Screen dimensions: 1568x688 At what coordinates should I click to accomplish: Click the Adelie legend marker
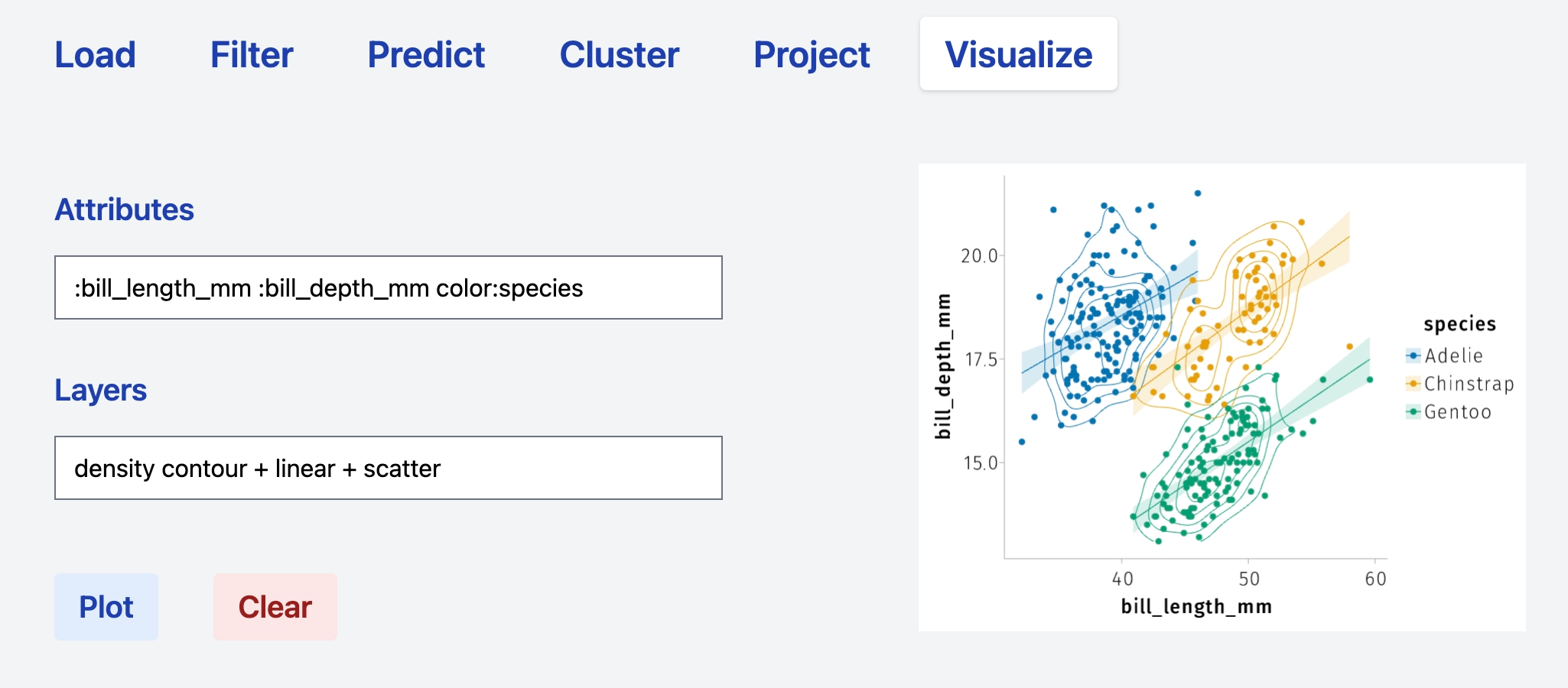1413,355
